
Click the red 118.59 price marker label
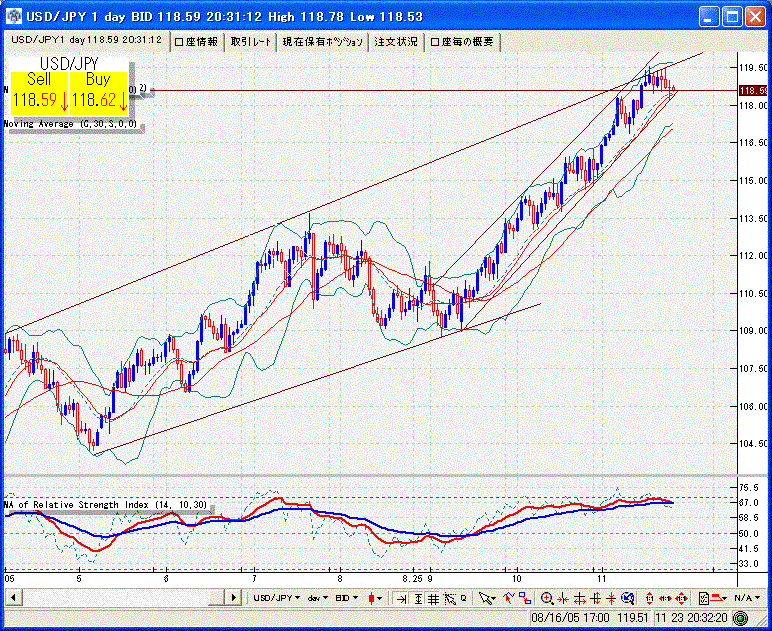click(752, 90)
